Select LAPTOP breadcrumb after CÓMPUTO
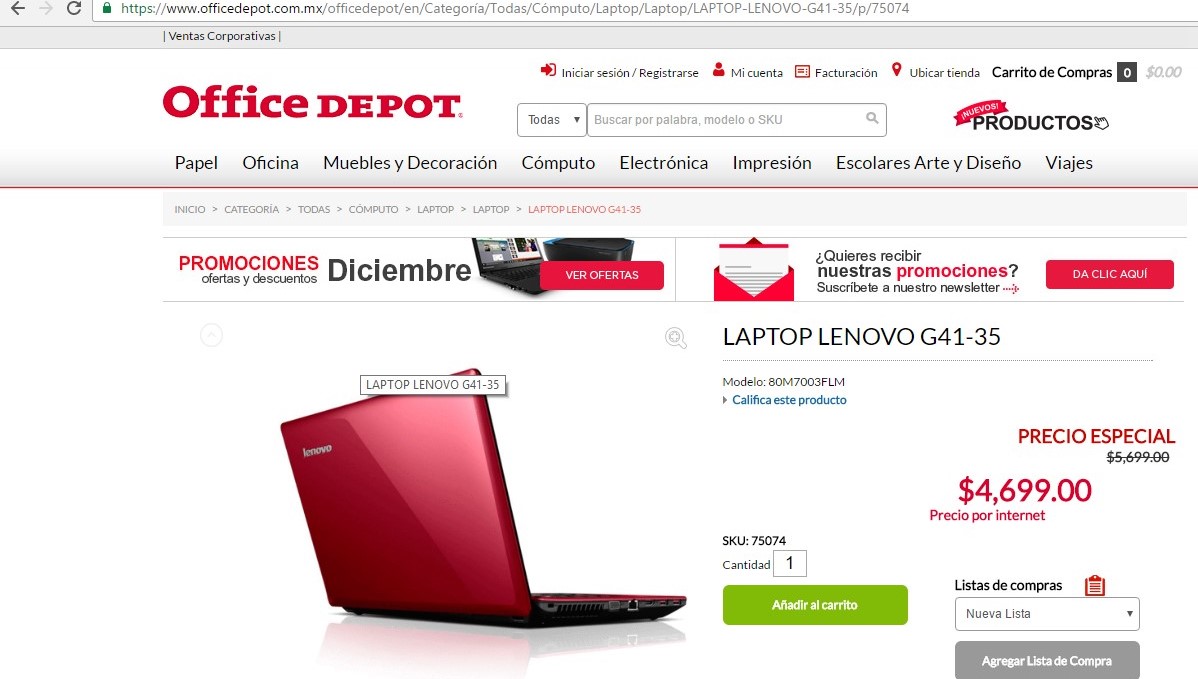1198x679 pixels. (x=435, y=209)
